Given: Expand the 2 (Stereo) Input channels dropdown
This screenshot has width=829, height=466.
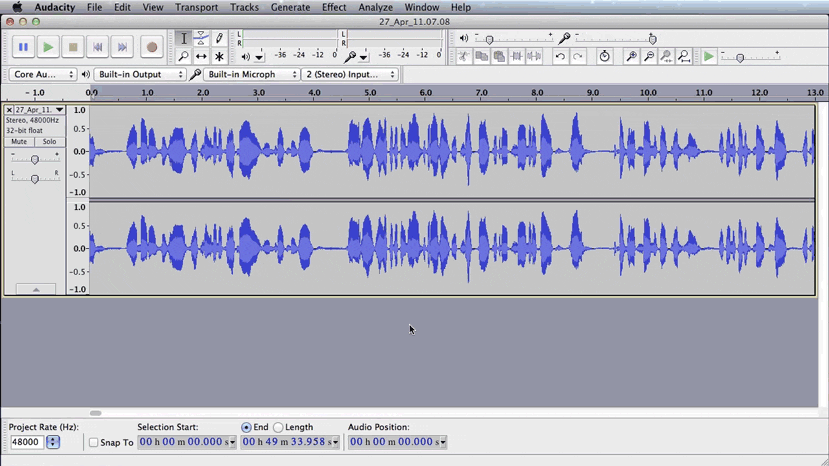Looking at the screenshot, I should [350, 74].
